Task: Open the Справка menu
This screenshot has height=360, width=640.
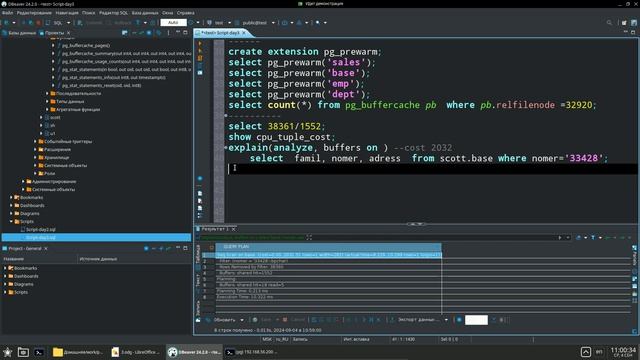Action: click(x=186, y=13)
